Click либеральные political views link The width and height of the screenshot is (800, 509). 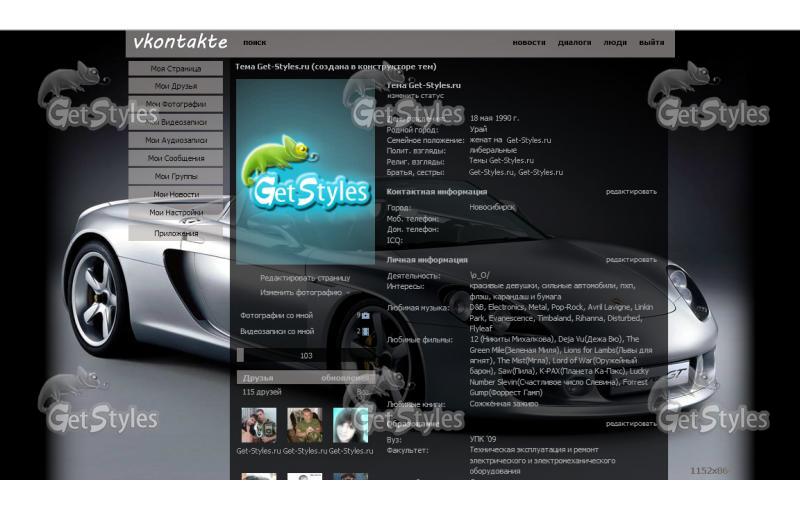[x=493, y=150]
